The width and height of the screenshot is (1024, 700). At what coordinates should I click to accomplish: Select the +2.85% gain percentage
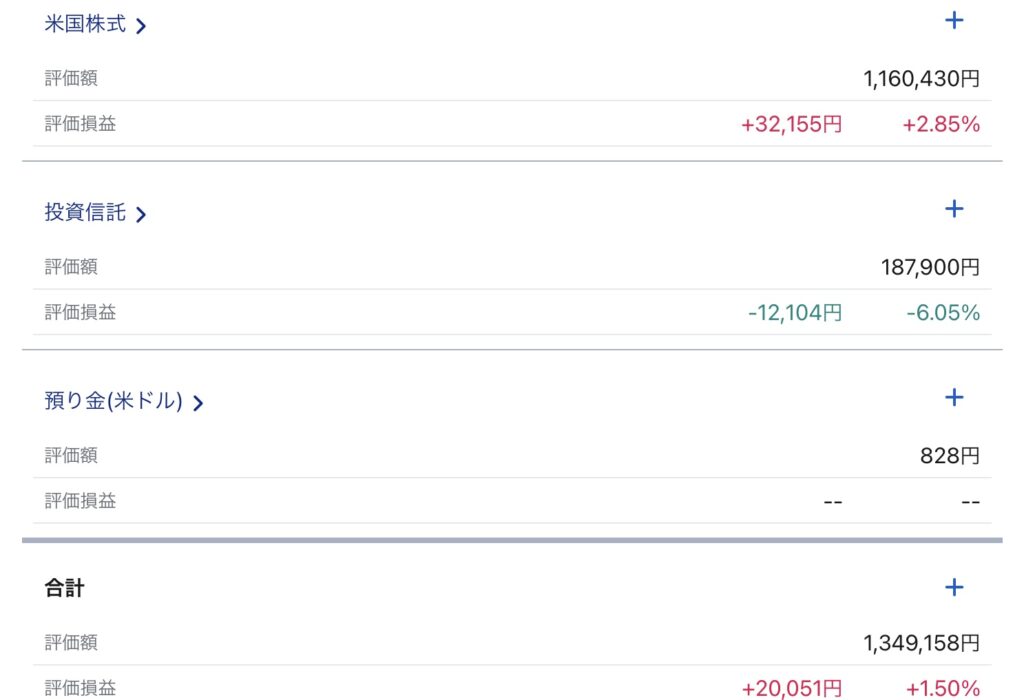pyautogui.click(x=941, y=124)
